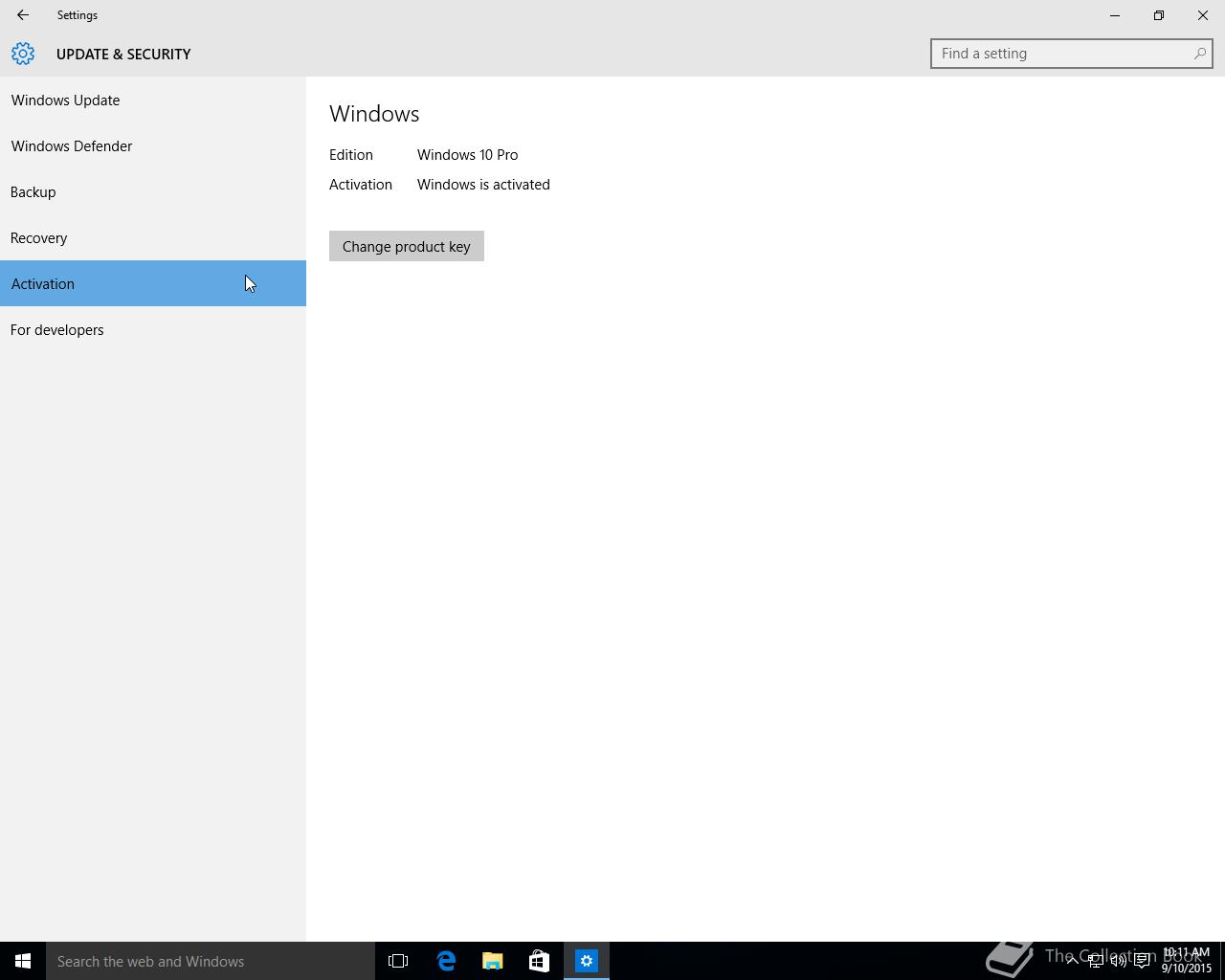Viewport: 1225px width, 980px height.
Task: Switch to the Backup section
Action: point(153,191)
